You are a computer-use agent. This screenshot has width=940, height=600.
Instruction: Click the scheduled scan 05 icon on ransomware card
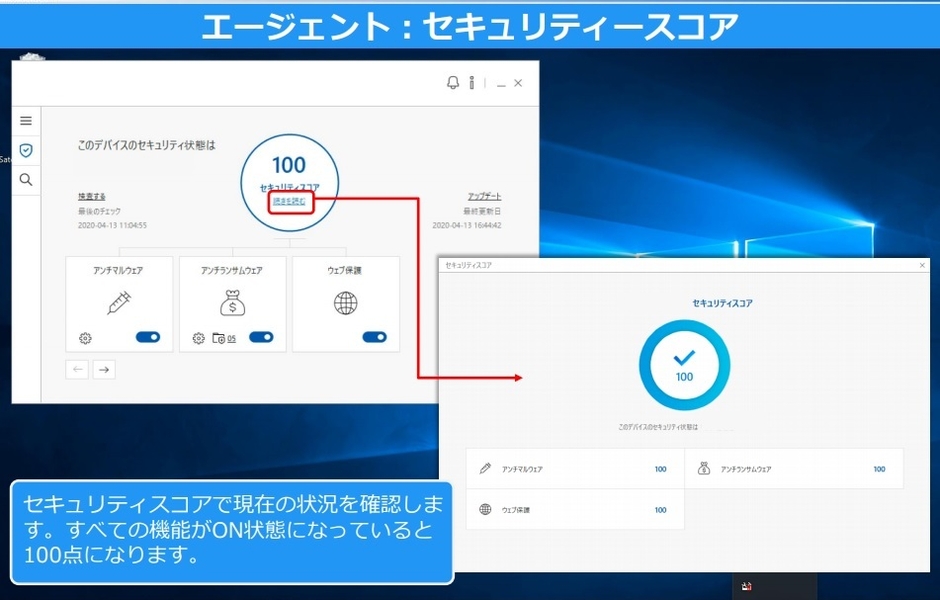coord(226,336)
